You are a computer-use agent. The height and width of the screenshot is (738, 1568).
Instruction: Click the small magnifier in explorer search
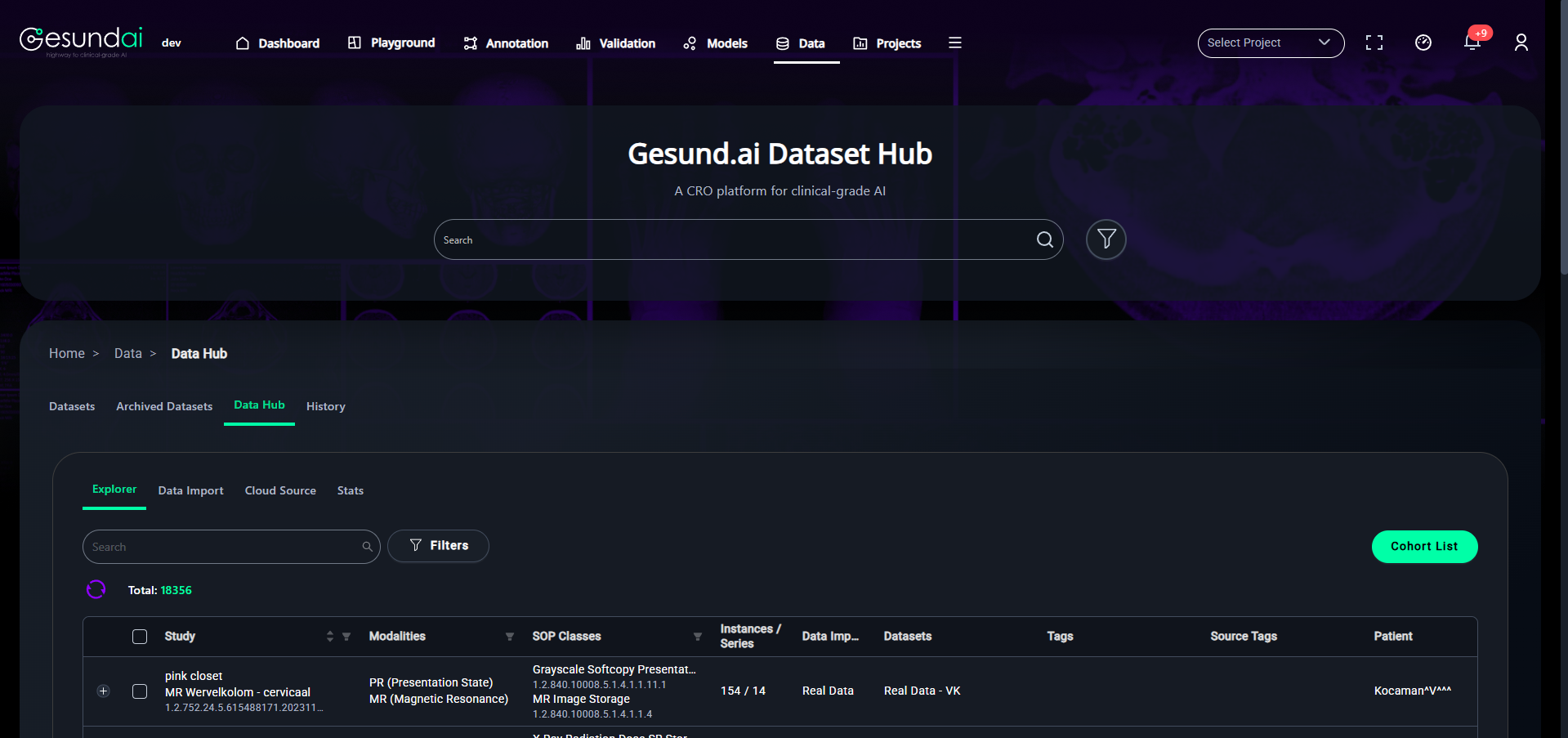pos(368,547)
